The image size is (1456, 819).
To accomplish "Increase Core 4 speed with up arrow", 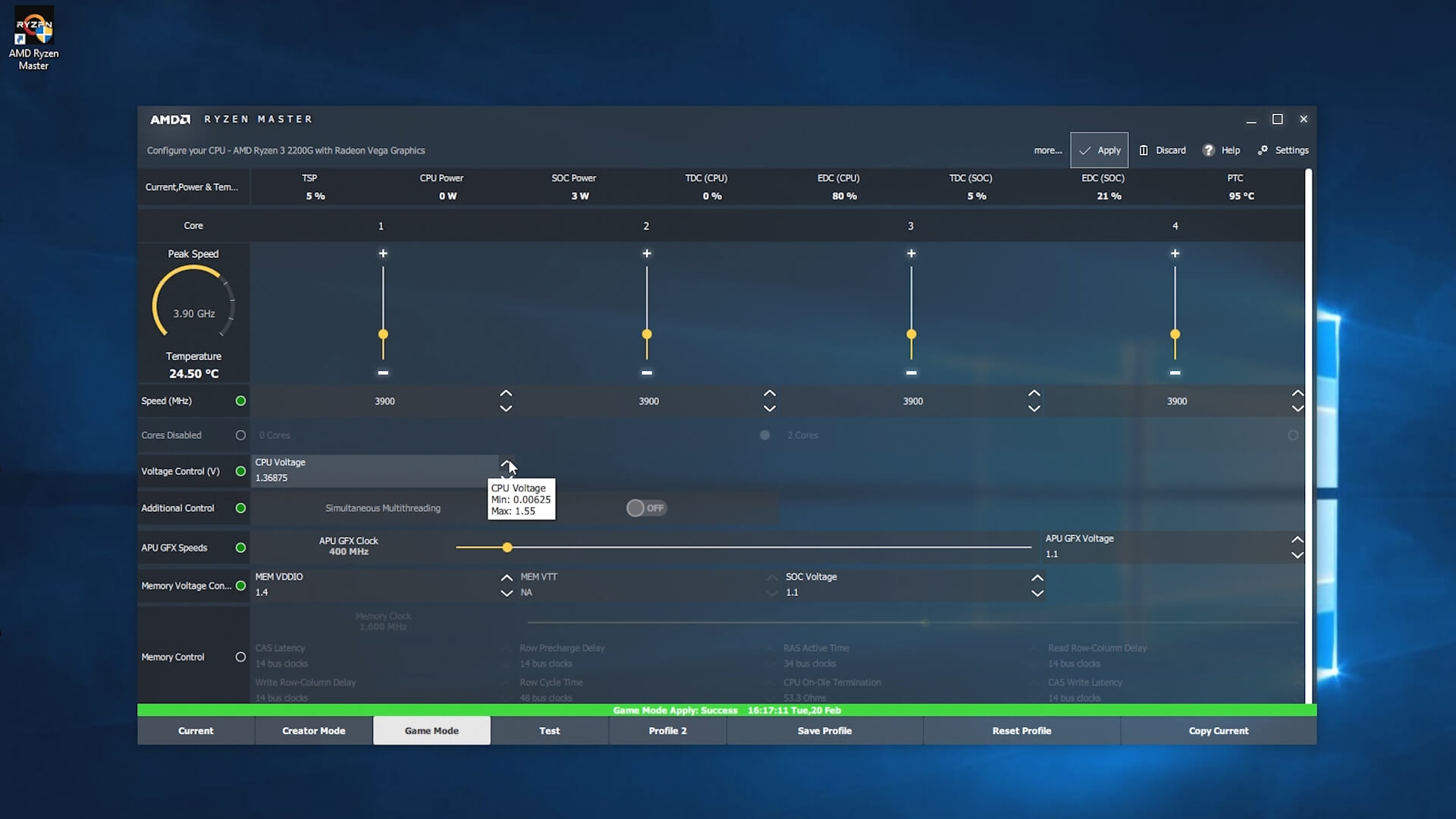I will coord(1298,394).
